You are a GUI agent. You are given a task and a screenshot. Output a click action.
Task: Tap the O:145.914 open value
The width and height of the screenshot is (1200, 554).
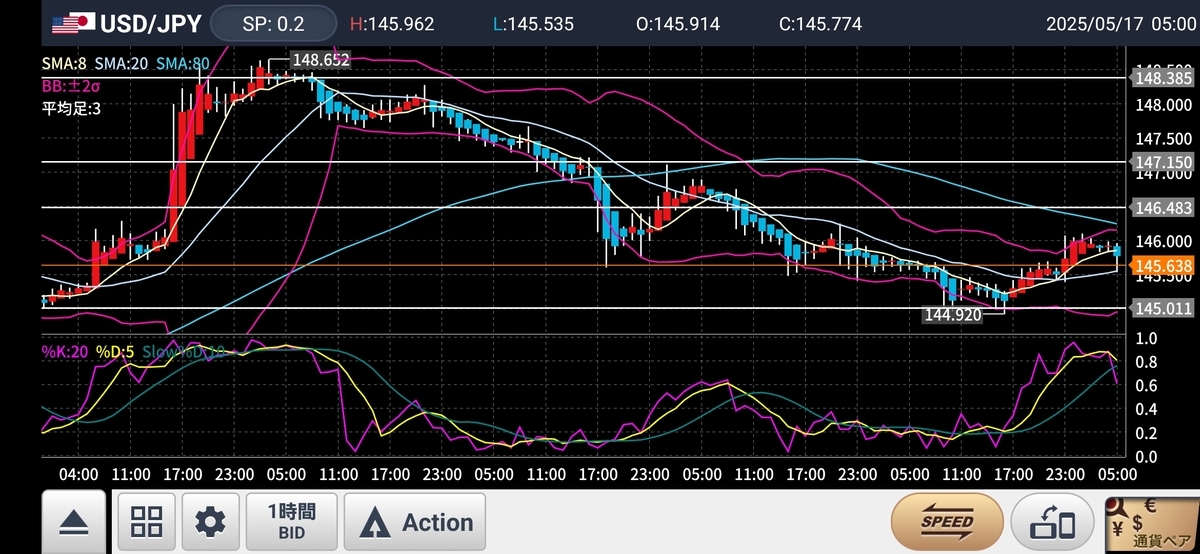point(678,23)
